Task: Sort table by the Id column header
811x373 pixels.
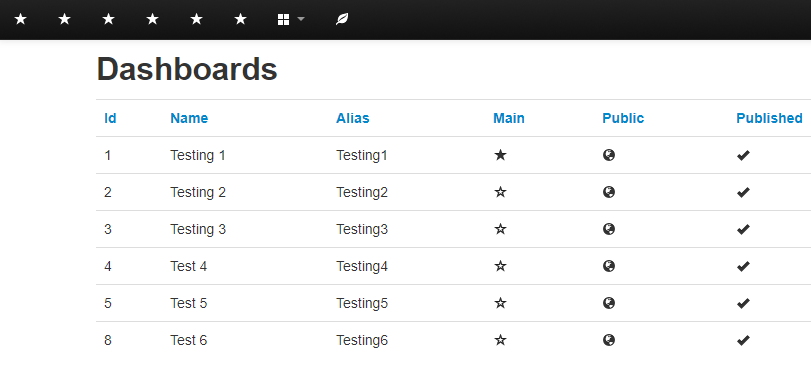Action: [110, 118]
